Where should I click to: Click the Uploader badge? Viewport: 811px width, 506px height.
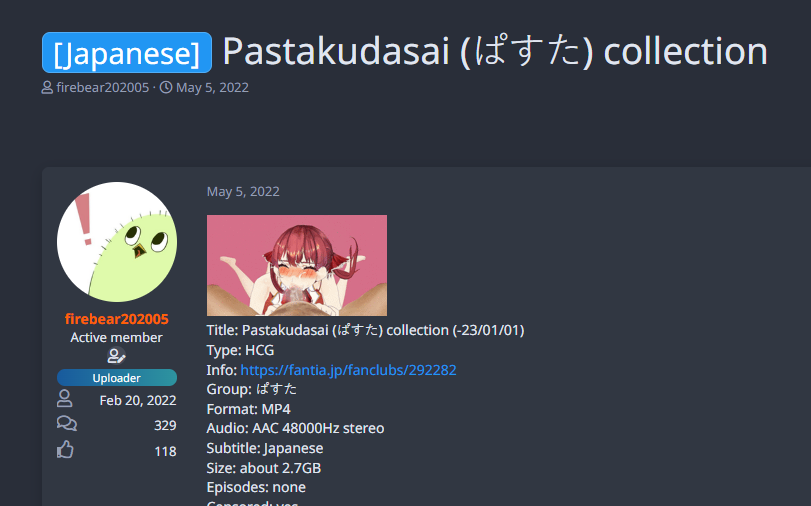click(x=117, y=378)
